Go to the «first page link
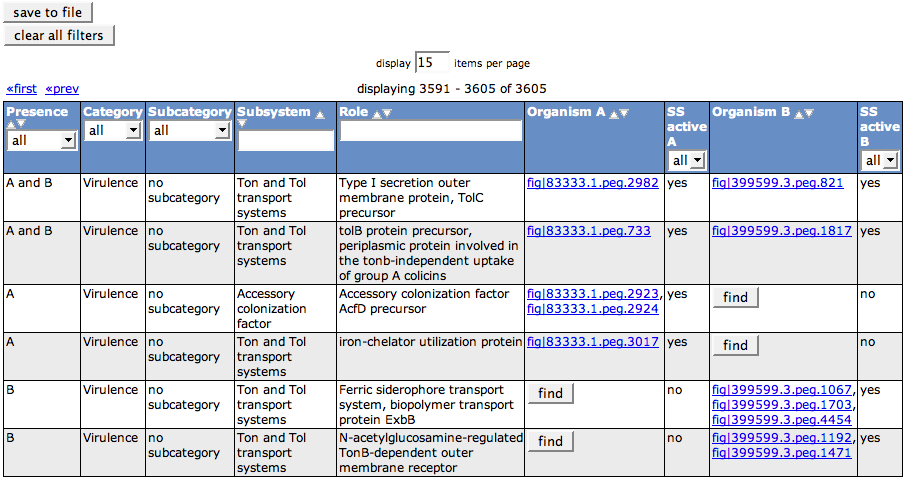This screenshot has height=477, width=903. pyautogui.click(x=21, y=89)
